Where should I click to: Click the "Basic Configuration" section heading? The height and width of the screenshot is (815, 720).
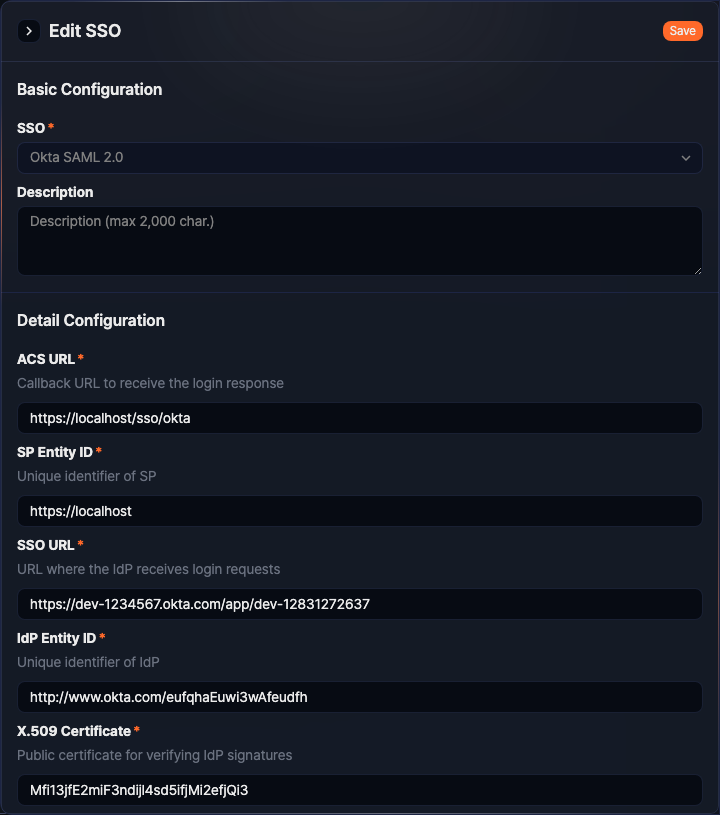89,89
